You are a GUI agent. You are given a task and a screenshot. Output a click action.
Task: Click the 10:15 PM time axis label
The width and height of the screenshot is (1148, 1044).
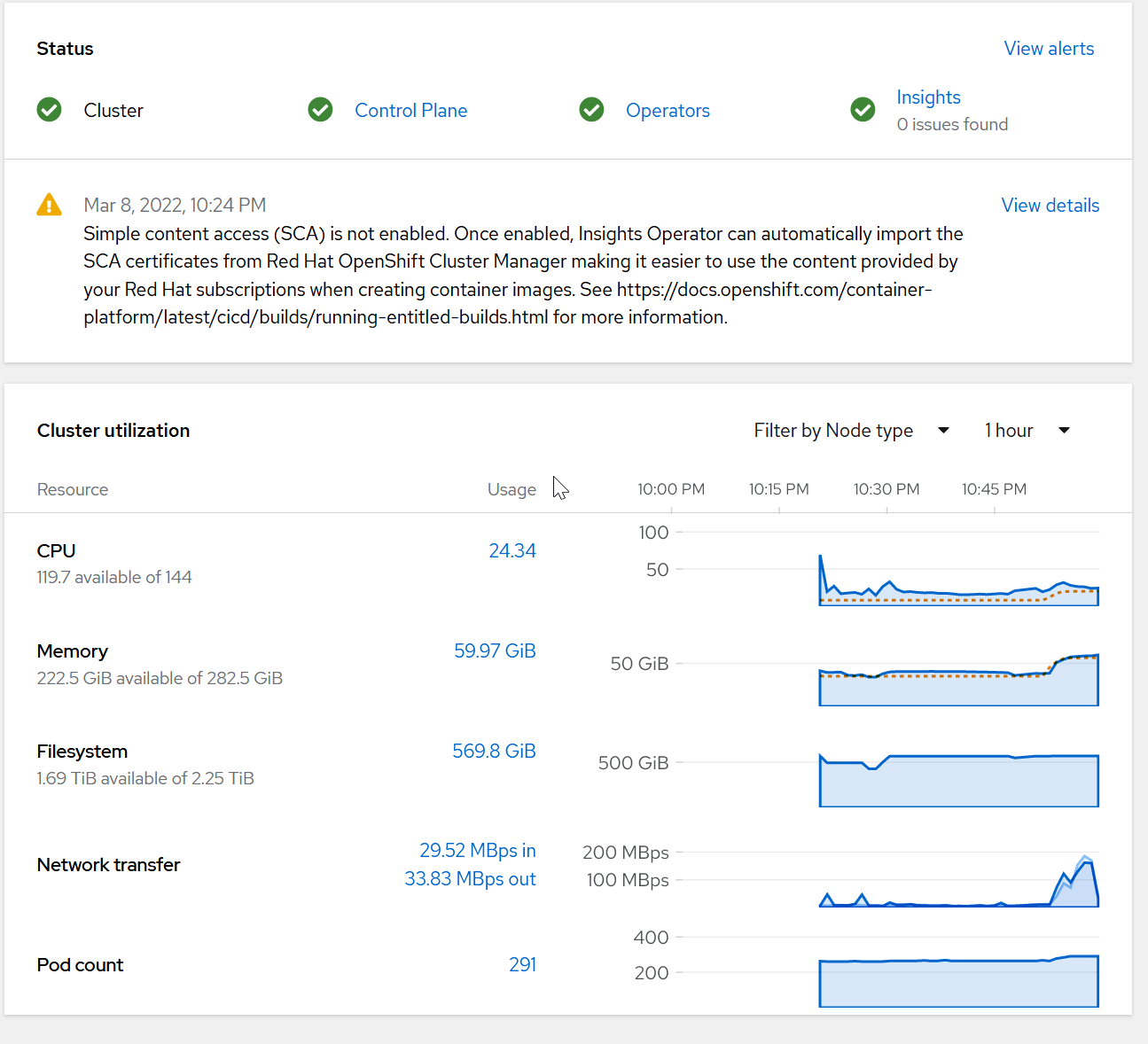779,489
